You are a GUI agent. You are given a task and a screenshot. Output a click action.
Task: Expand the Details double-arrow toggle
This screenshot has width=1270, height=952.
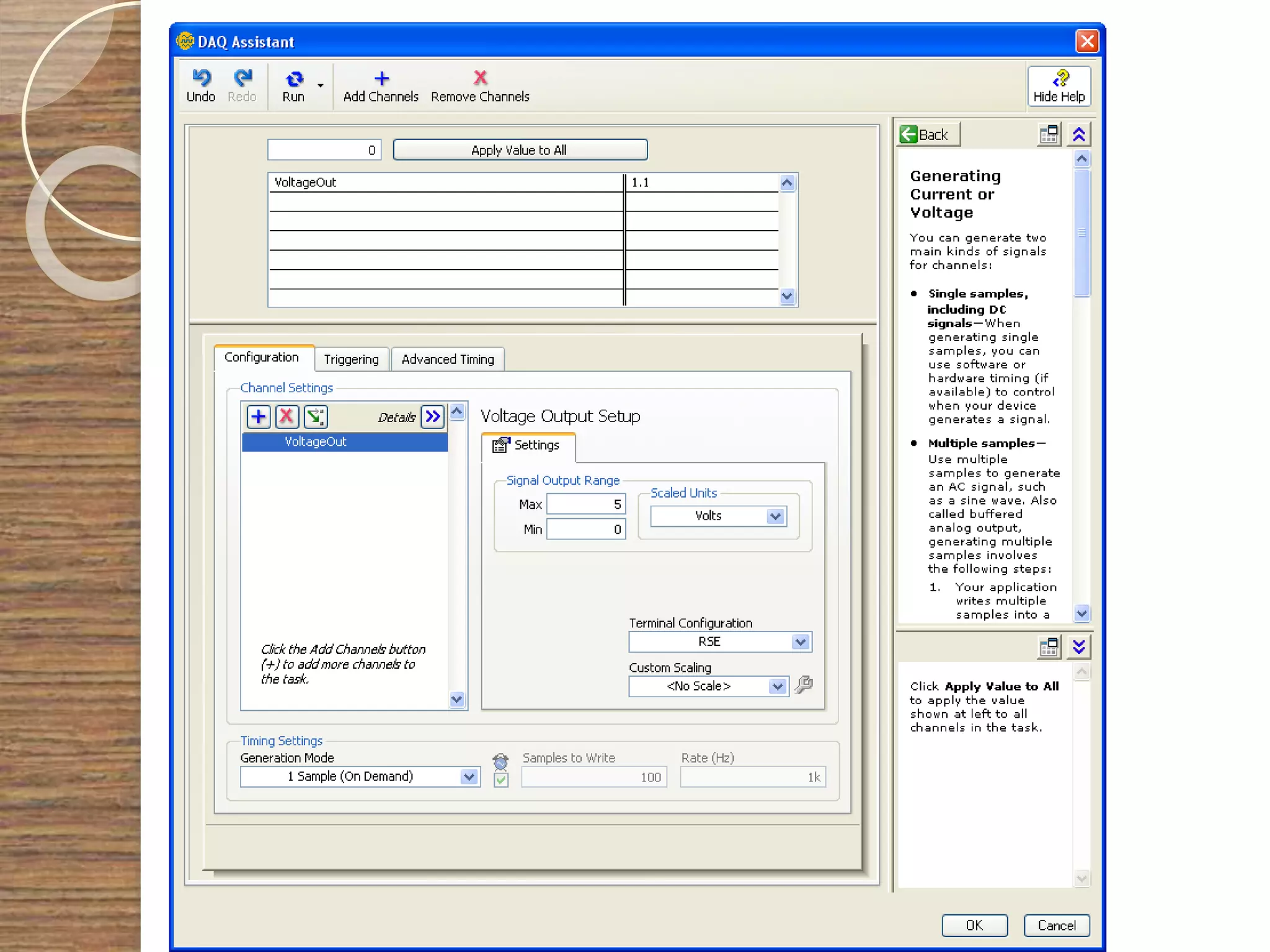433,416
